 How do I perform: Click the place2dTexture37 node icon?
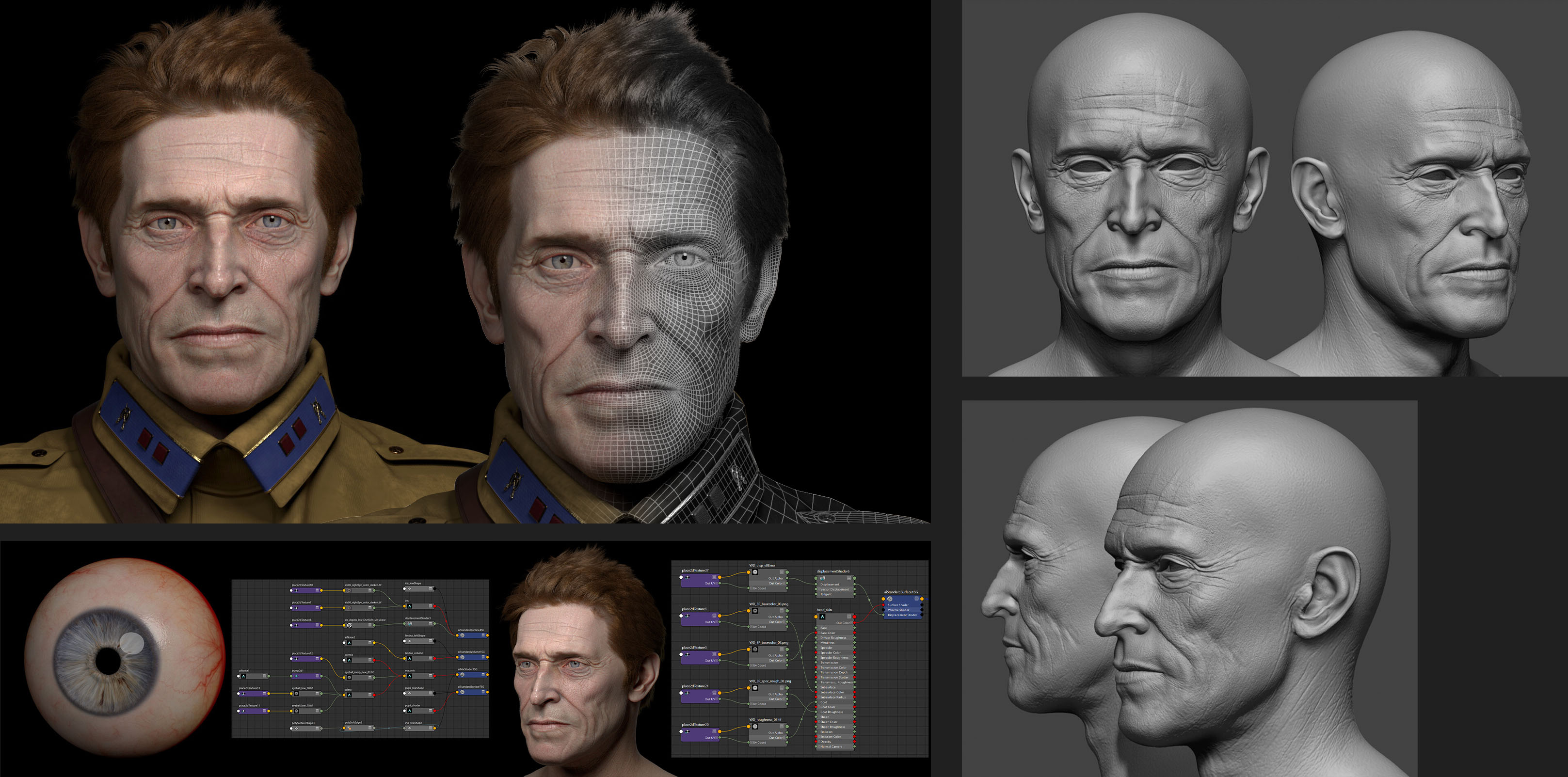(x=688, y=578)
